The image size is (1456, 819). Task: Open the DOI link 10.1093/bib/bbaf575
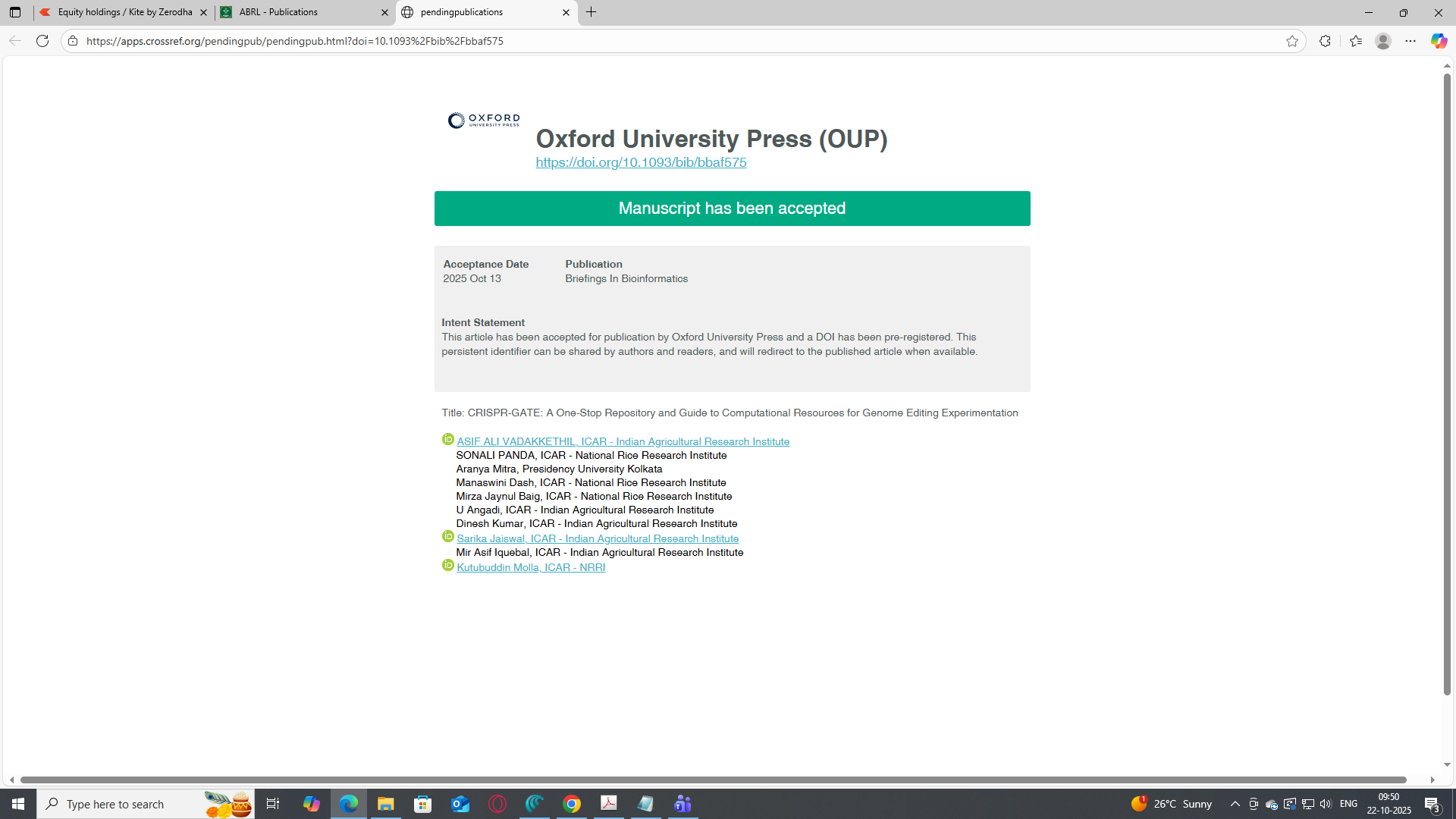click(641, 162)
